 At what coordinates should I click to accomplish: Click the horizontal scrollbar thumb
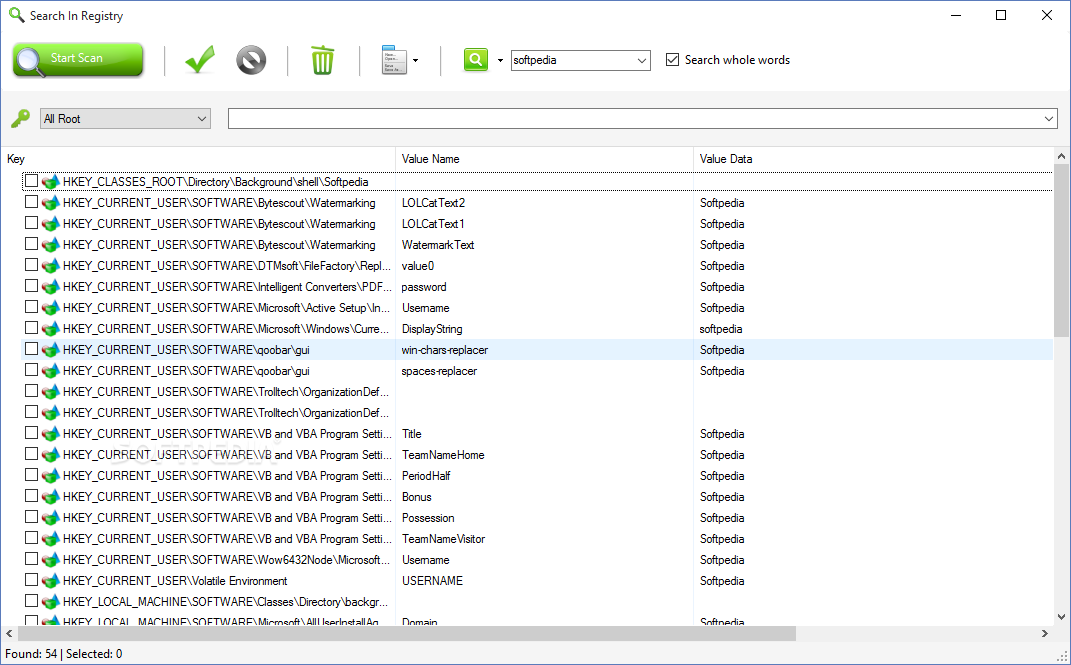[x=406, y=634]
